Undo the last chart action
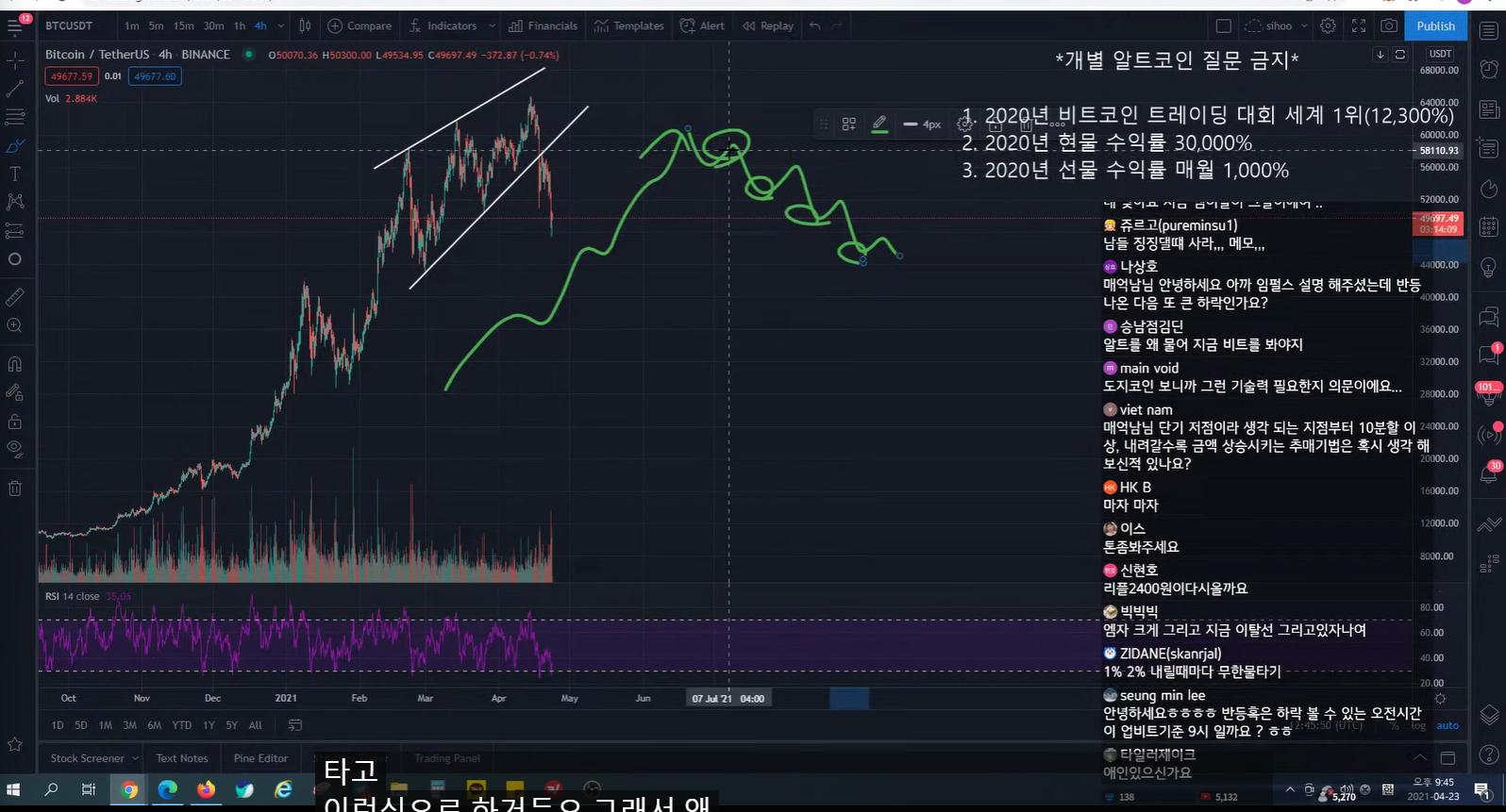Screen dimensions: 1506x812 point(815,26)
